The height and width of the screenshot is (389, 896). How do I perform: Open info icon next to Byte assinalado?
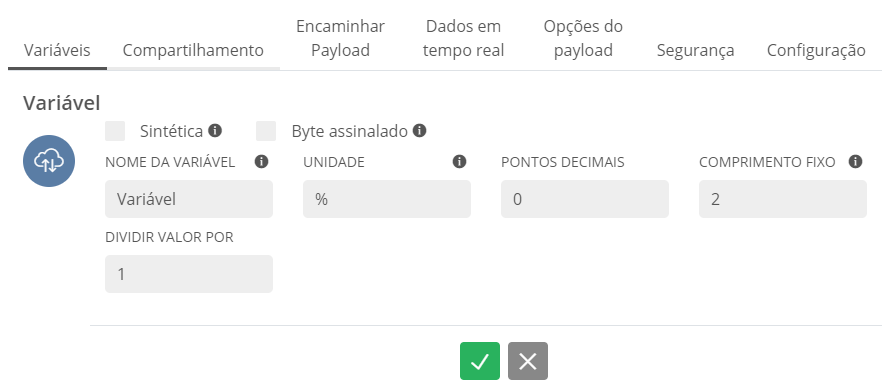(x=419, y=131)
